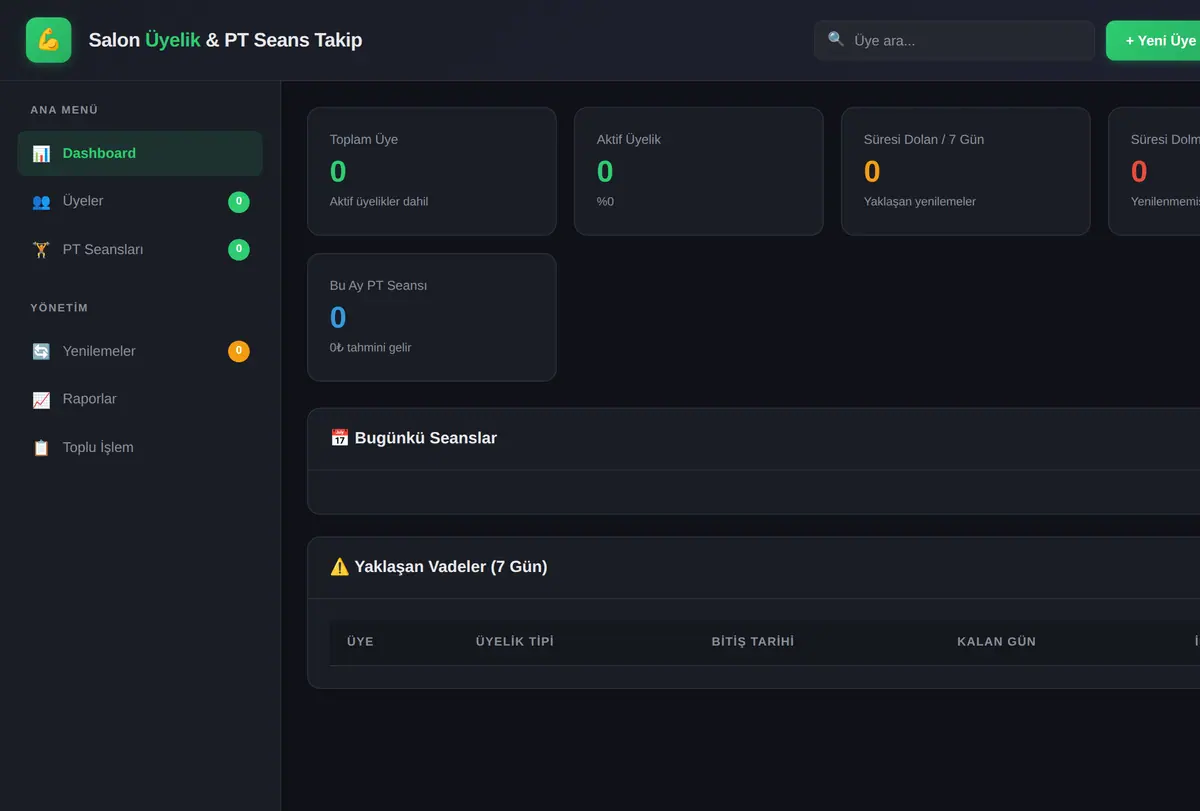Click the Dashboard bar chart icon
Image resolution: width=1200 pixels, height=811 pixels.
(x=41, y=153)
